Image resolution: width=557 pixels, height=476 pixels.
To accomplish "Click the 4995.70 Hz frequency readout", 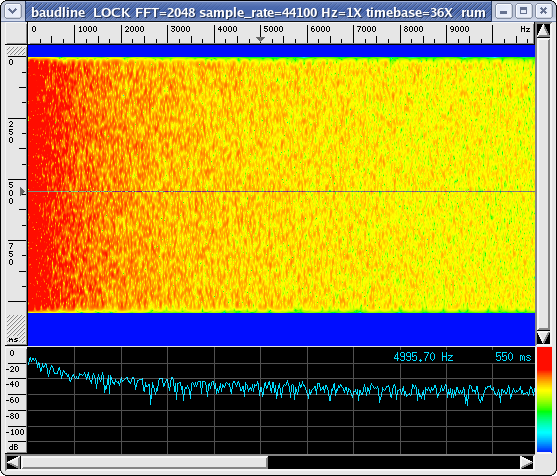I will (423, 357).
